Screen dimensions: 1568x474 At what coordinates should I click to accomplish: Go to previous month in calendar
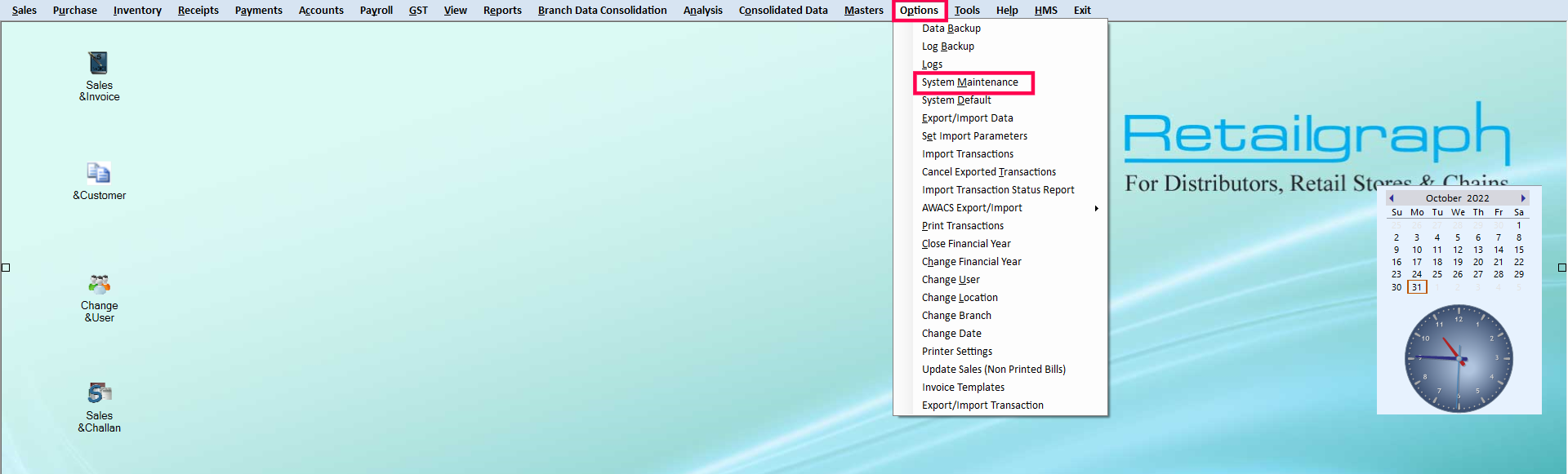tap(1392, 198)
